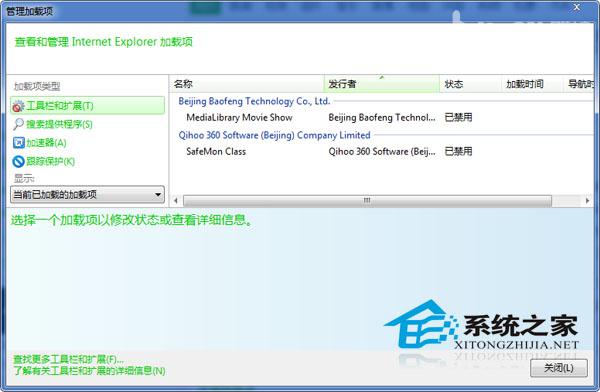Viewport: 600px width, 392px height.
Task: Open the 当前已加载的加载项 dropdown
Action: [87, 194]
